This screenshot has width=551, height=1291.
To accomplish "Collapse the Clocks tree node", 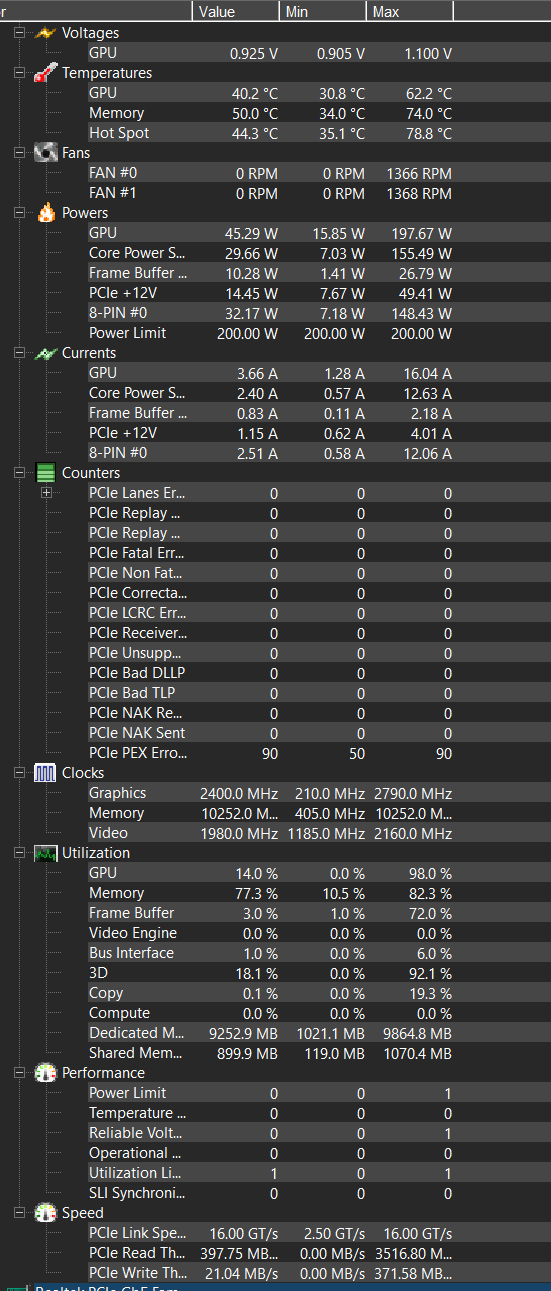I will tap(20, 773).
